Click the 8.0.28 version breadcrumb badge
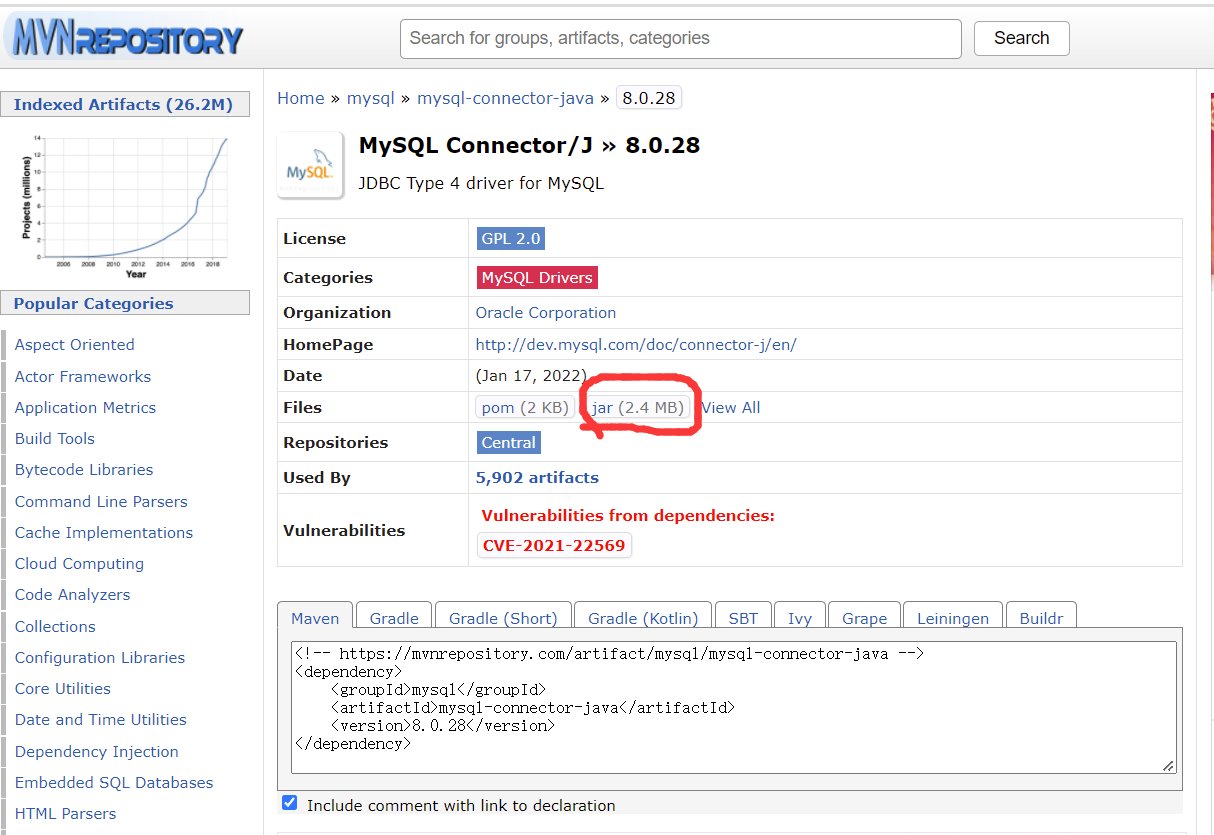1214x835 pixels. click(x=649, y=98)
